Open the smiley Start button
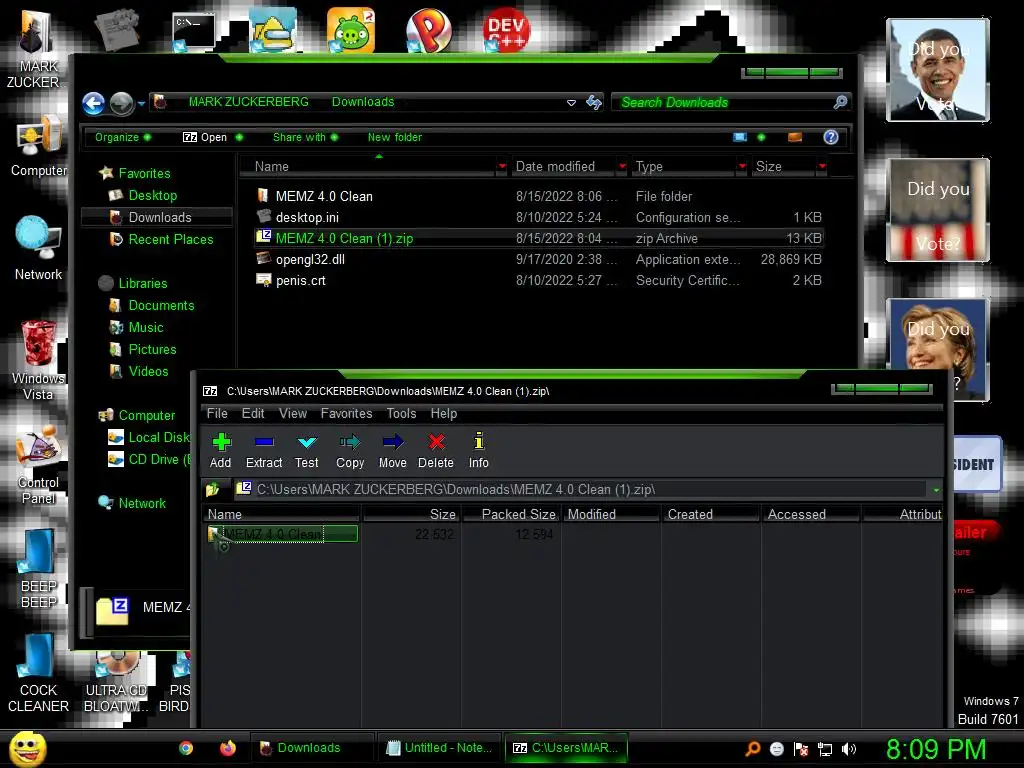Viewport: 1024px width, 768px height. (x=27, y=748)
